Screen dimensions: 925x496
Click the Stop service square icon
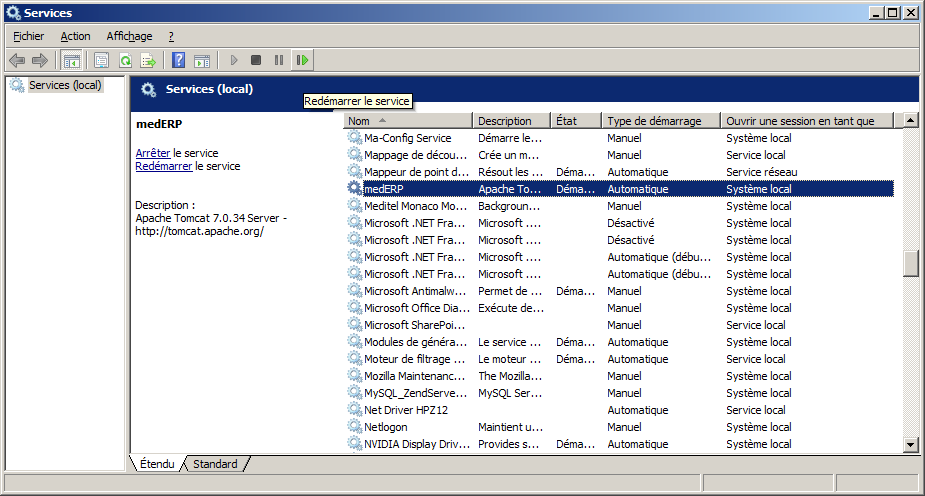(256, 60)
